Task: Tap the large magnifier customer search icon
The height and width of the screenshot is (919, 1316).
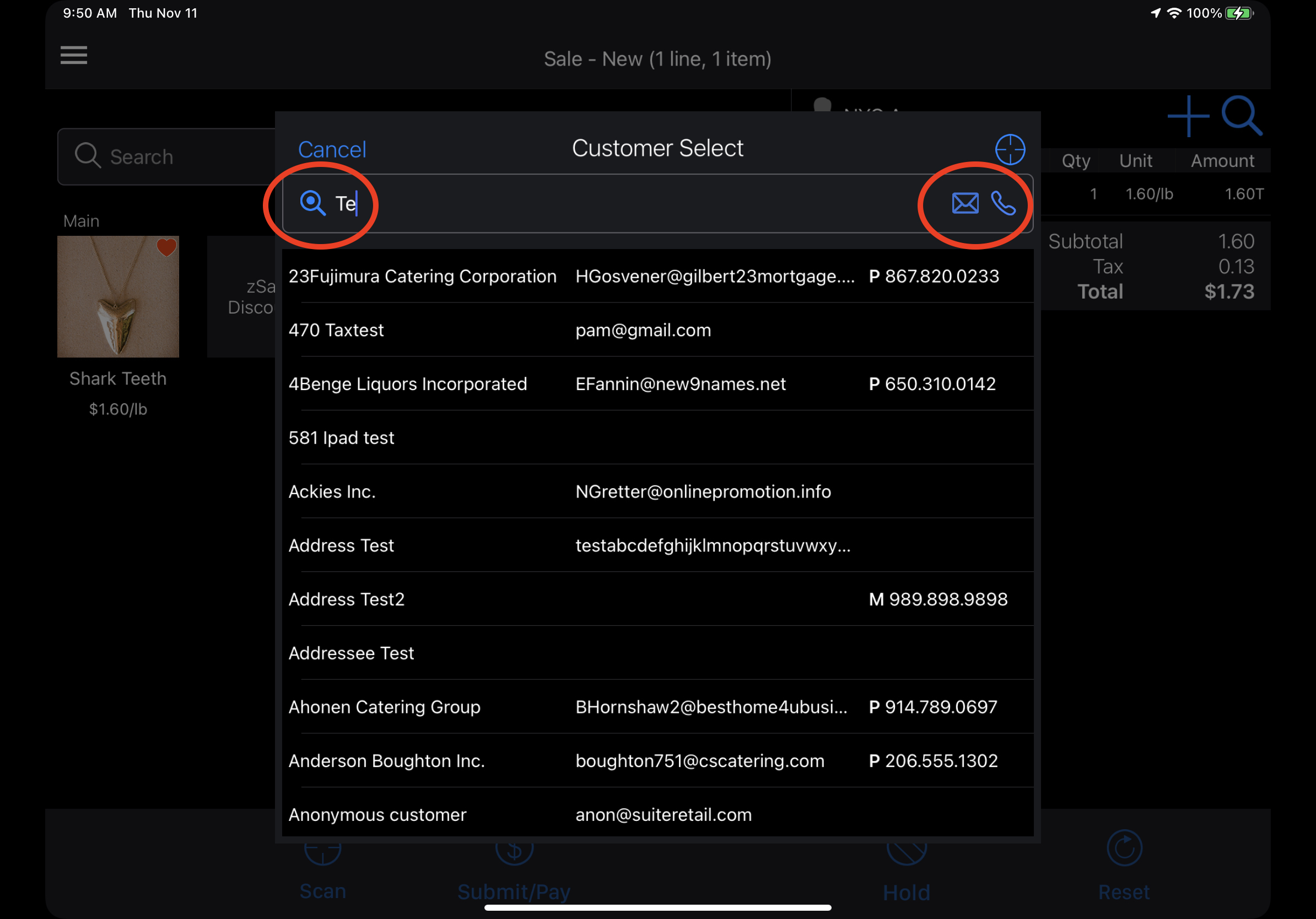Action: click(1241, 116)
